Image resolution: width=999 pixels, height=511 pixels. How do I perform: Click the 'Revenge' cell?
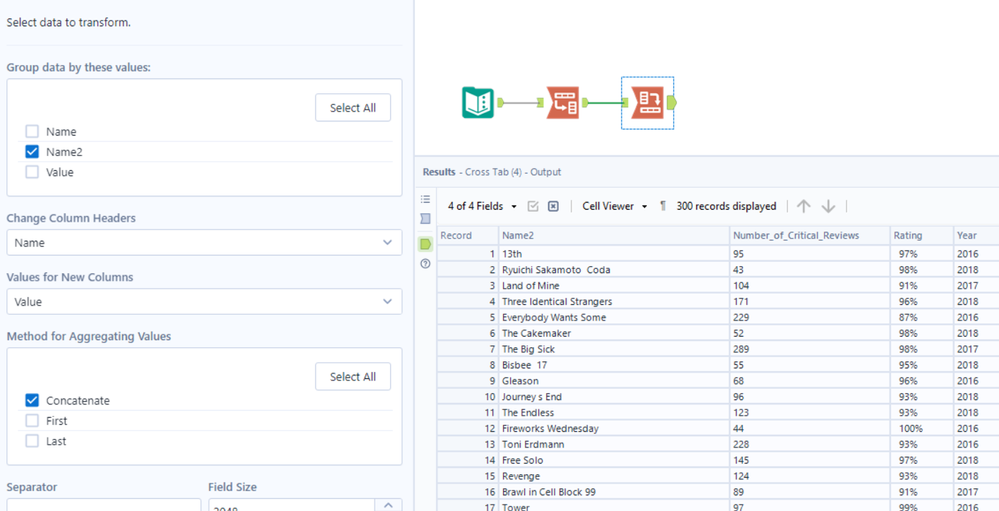[x=614, y=476]
